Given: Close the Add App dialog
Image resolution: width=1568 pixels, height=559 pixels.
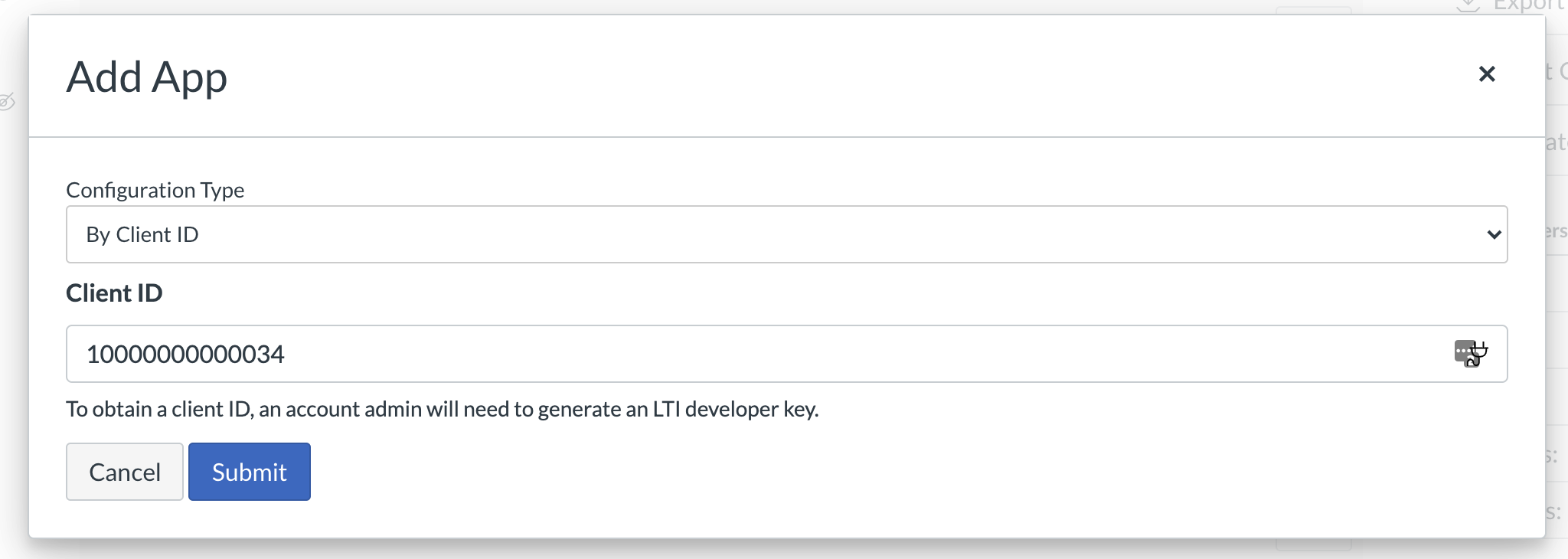Looking at the screenshot, I should point(1486,74).
